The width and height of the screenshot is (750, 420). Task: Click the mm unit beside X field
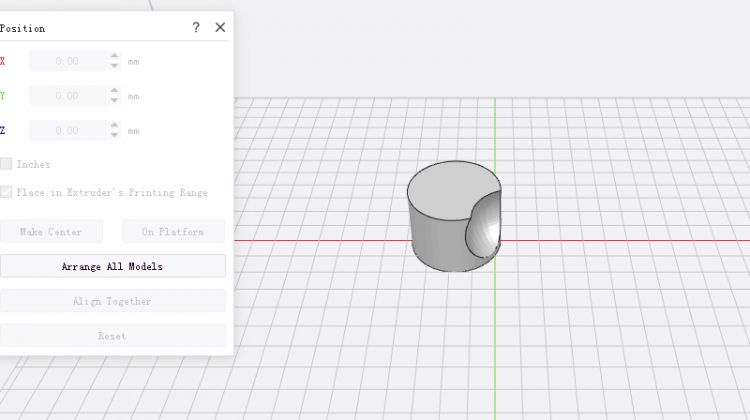pyautogui.click(x=133, y=62)
